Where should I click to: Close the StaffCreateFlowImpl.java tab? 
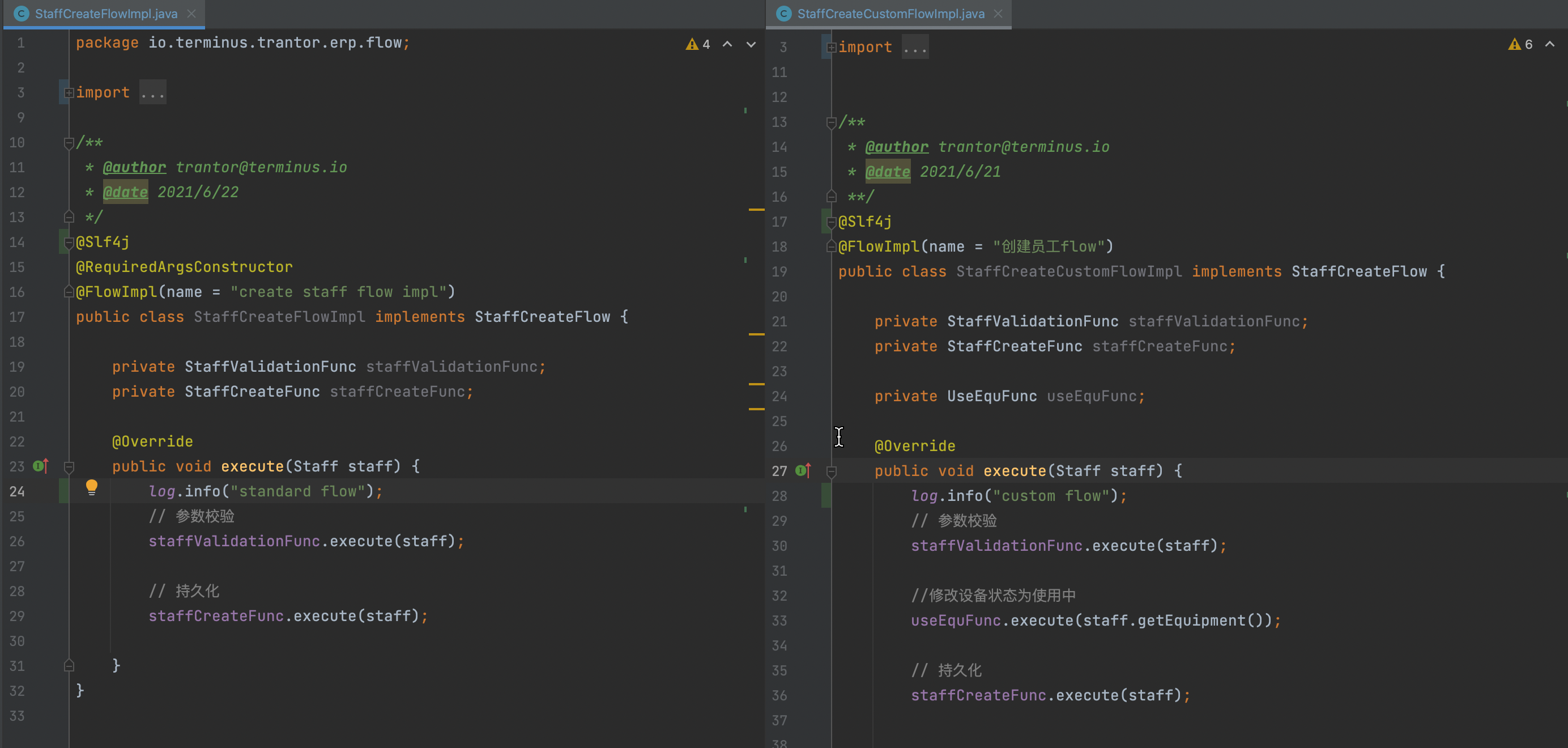191,13
